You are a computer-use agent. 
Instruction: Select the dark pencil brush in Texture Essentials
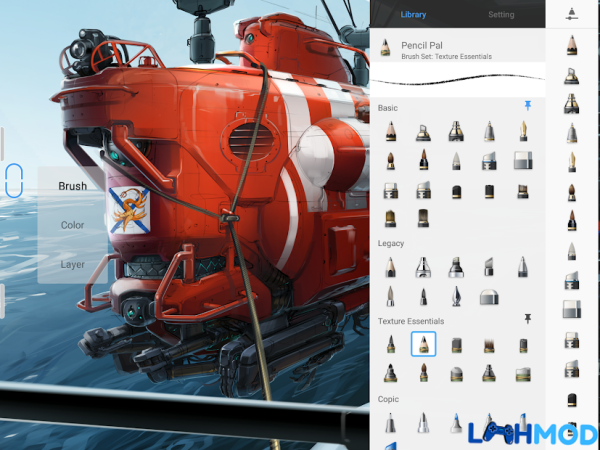(x=391, y=344)
